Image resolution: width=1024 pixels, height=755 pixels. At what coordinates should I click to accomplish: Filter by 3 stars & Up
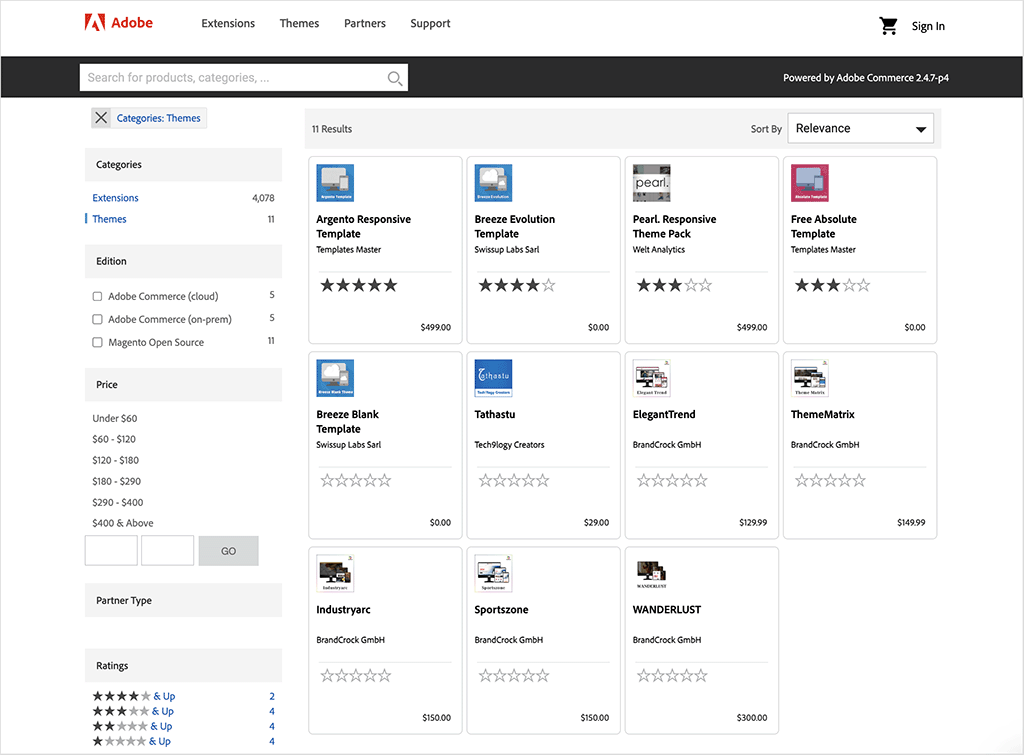pos(133,711)
